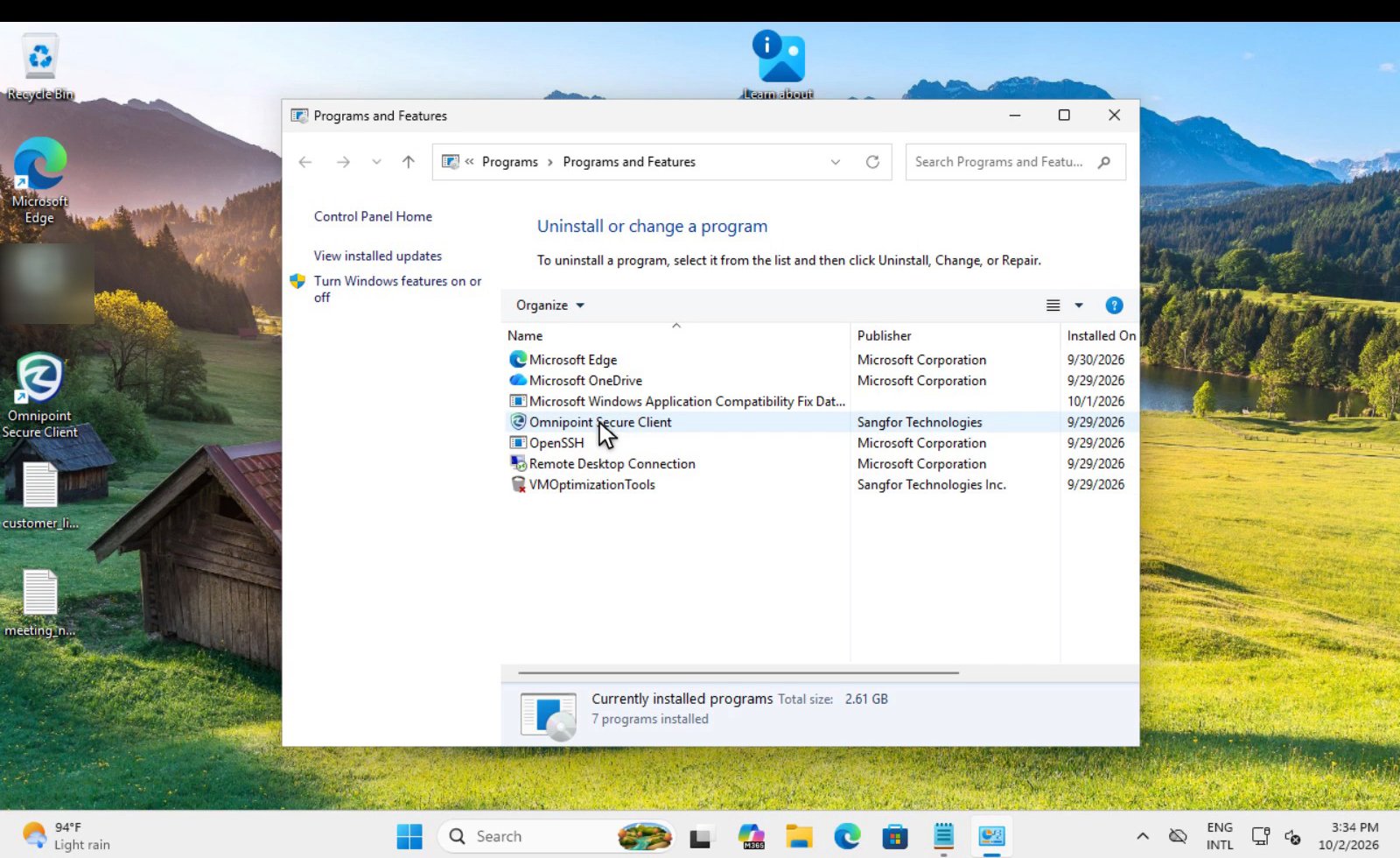Open Turn Windows features on or off

pyautogui.click(x=397, y=289)
